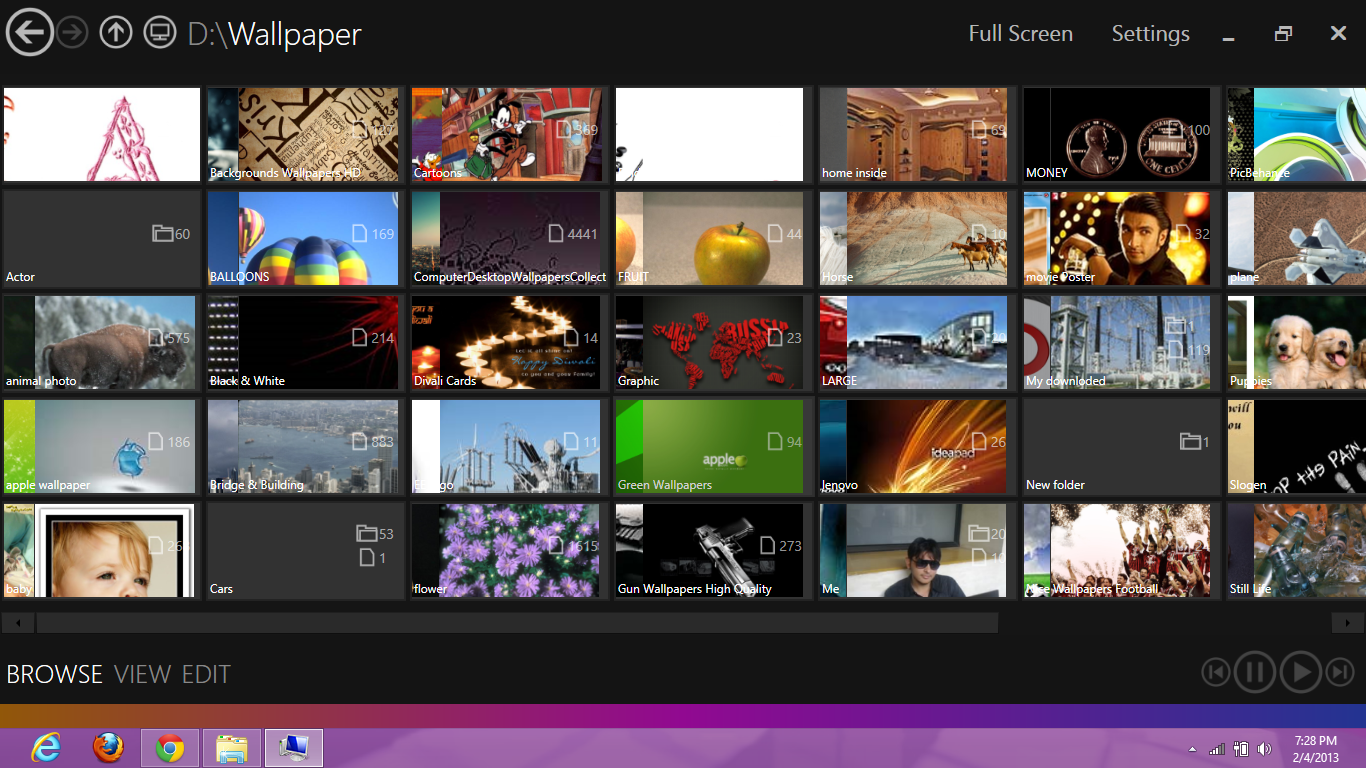Click the D:\Wallpaper path title
The image size is (1366, 768).
point(274,34)
